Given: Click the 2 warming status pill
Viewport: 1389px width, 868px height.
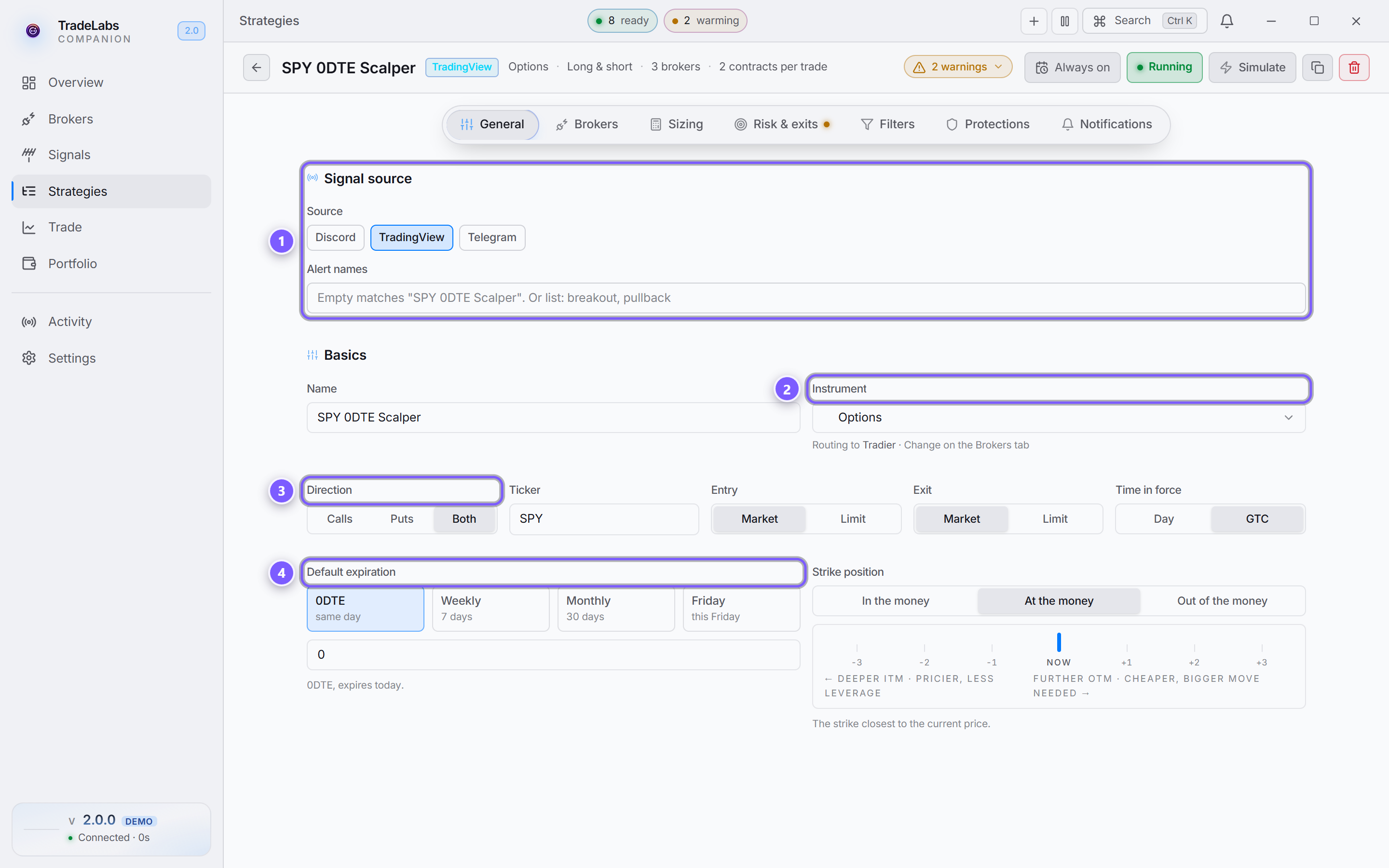Looking at the screenshot, I should 706,21.
